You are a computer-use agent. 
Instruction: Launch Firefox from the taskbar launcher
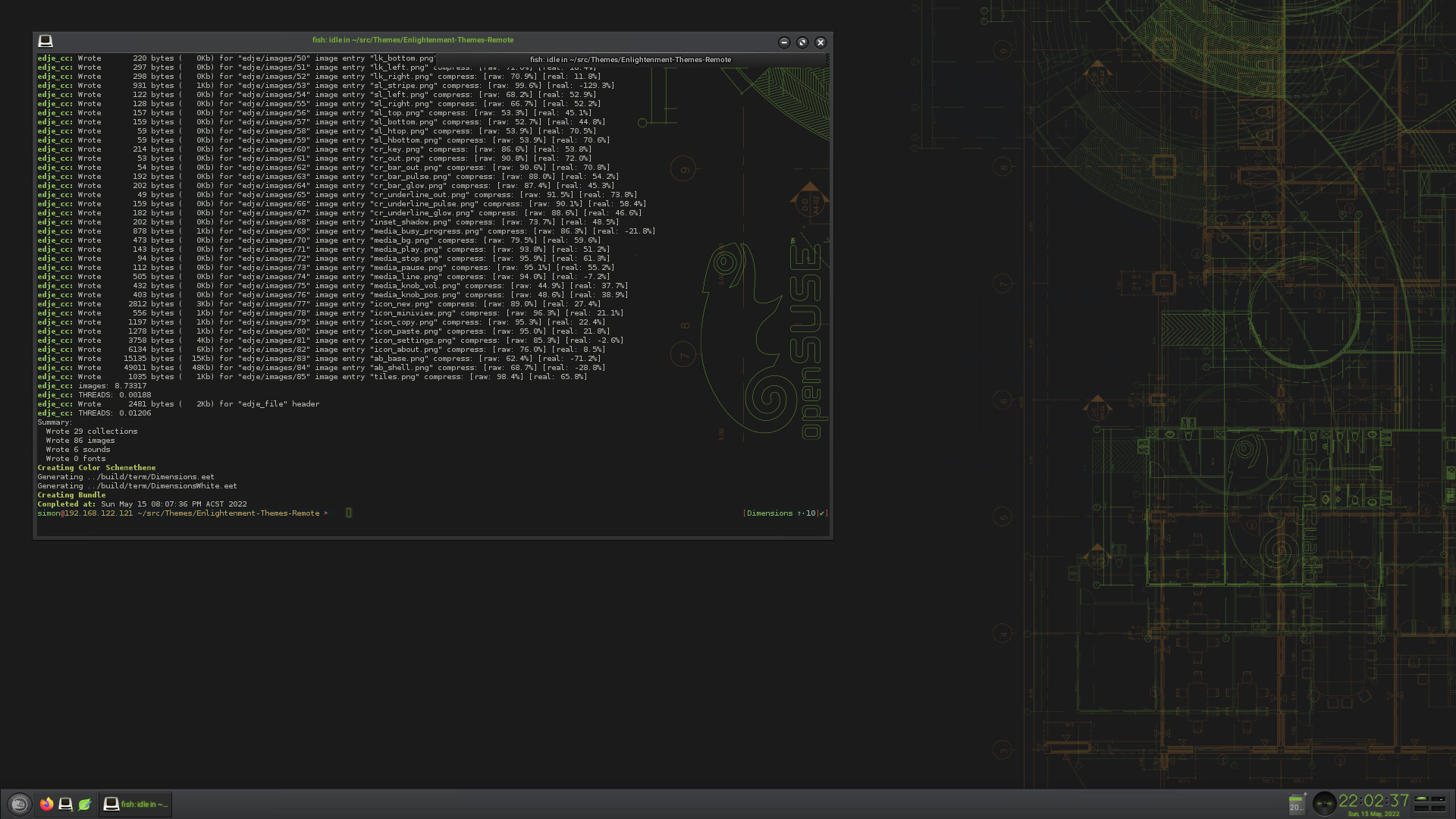coord(47,804)
